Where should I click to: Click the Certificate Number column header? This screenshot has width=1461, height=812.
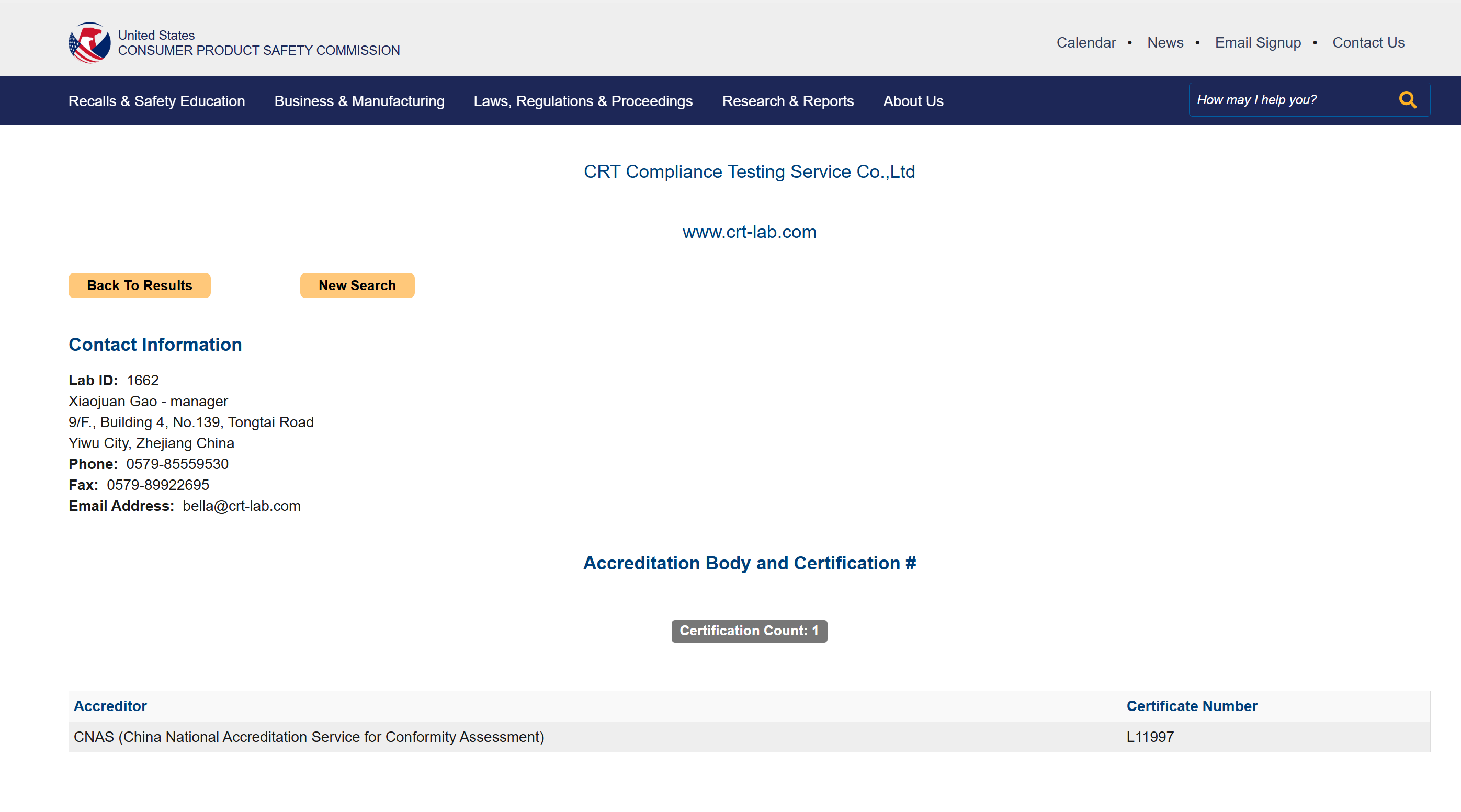[1192, 706]
